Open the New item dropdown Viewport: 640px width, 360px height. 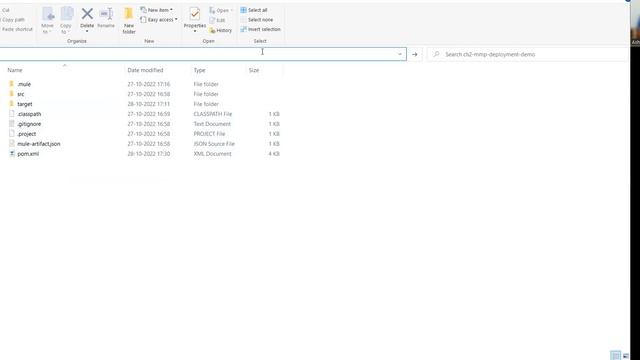pyautogui.click(x=156, y=10)
